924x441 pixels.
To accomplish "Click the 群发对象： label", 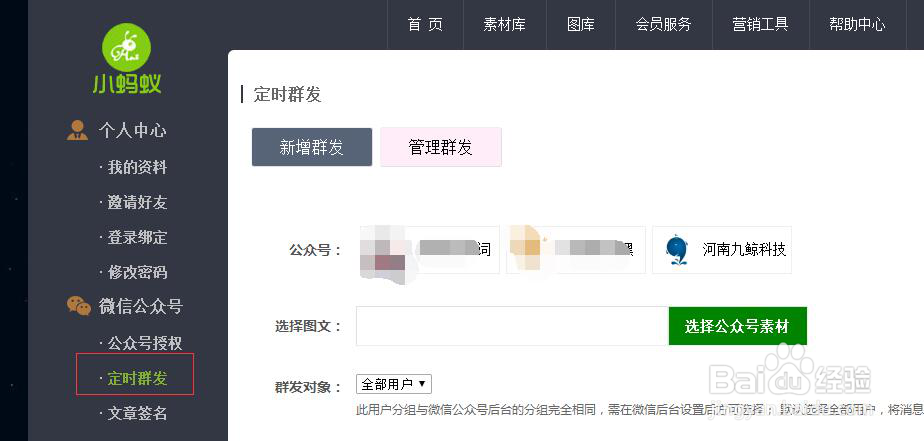I will coord(308,387).
